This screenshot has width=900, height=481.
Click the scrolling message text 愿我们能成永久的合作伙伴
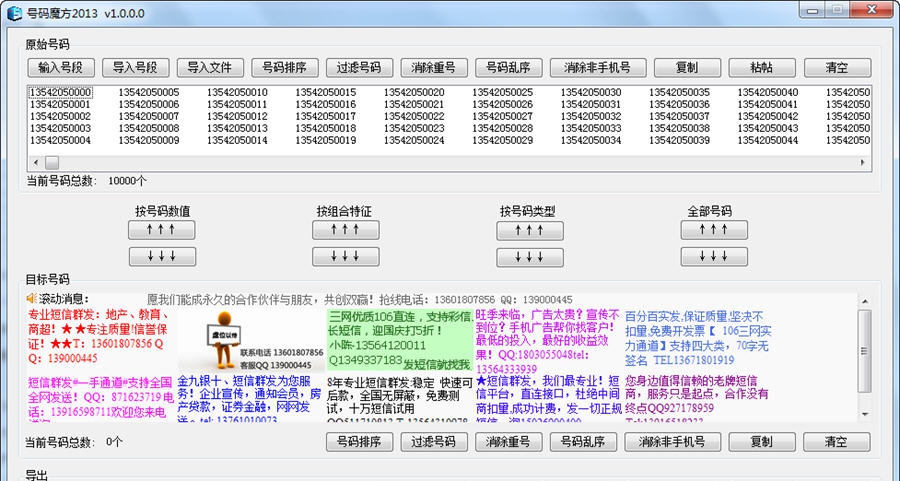click(x=359, y=300)
